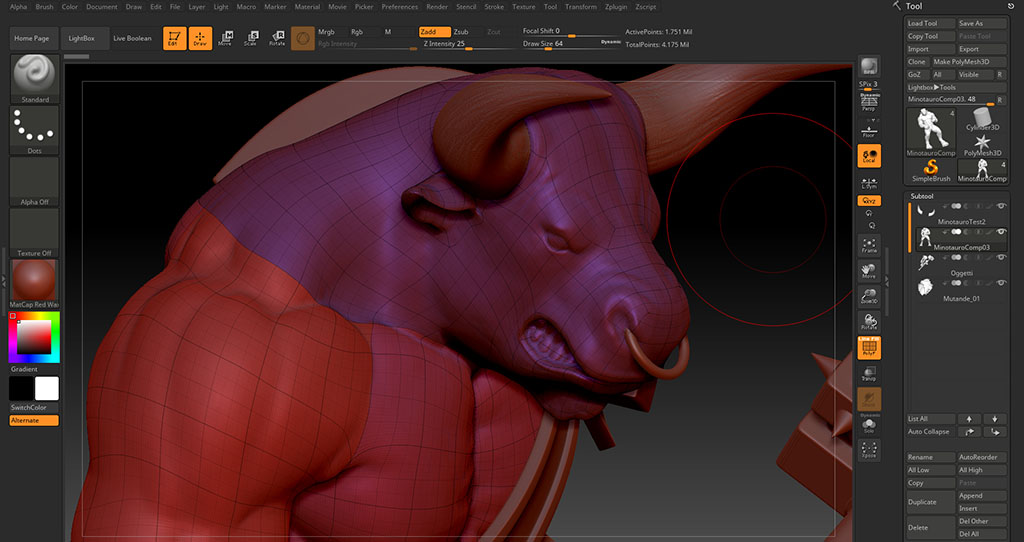Click Make PolyMesh3D button

[x=969, y=61]
